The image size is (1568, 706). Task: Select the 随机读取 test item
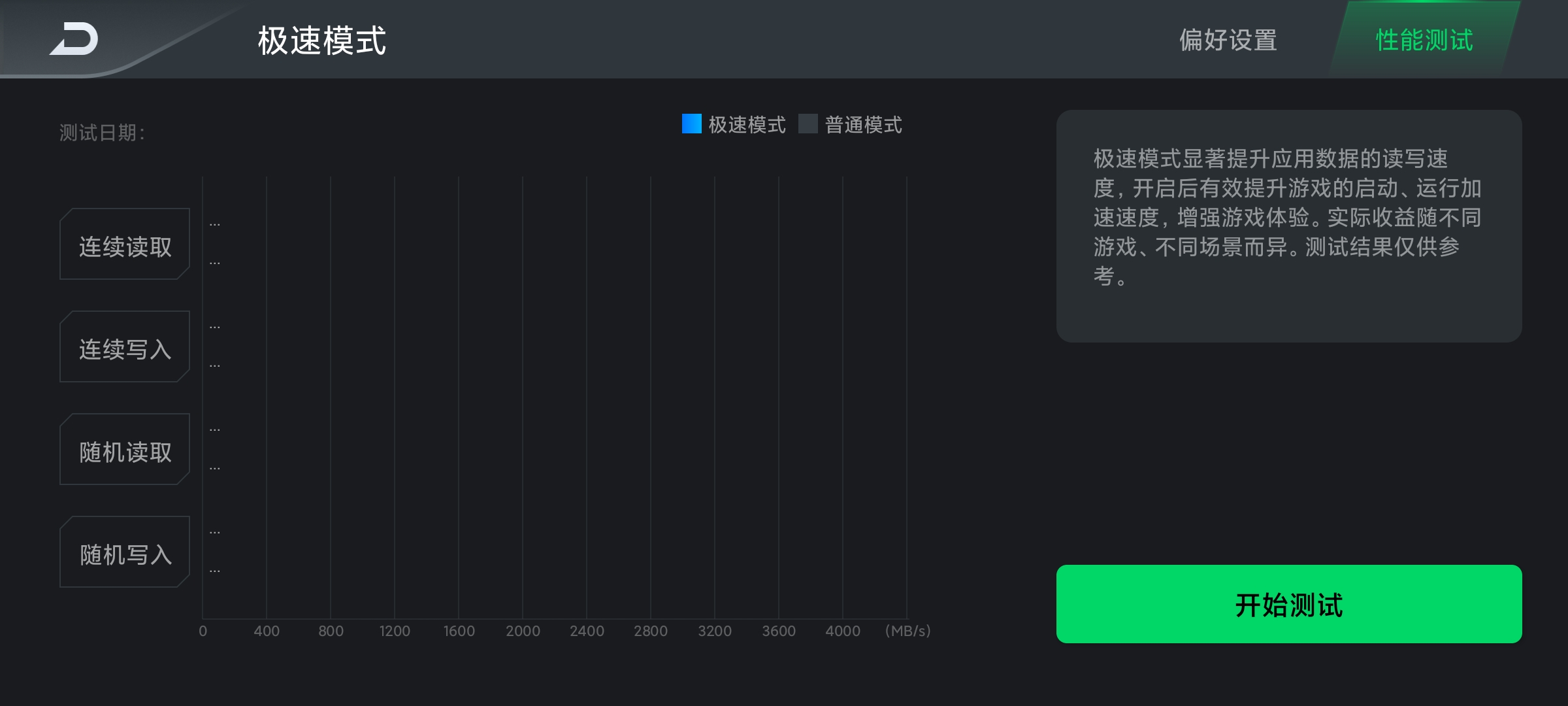[125, 450]
